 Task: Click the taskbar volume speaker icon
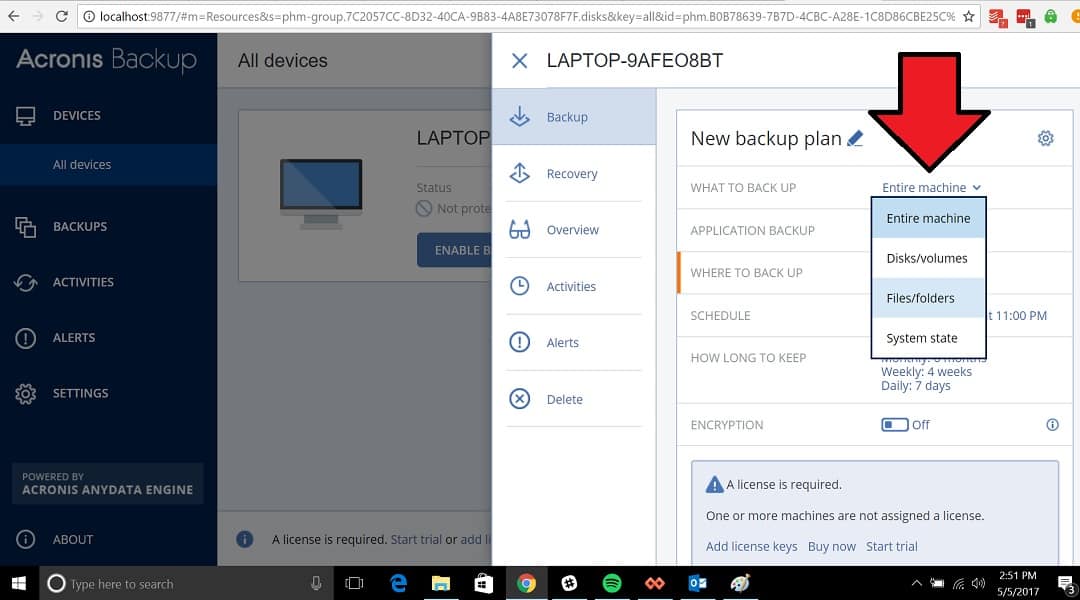(978, 583)
